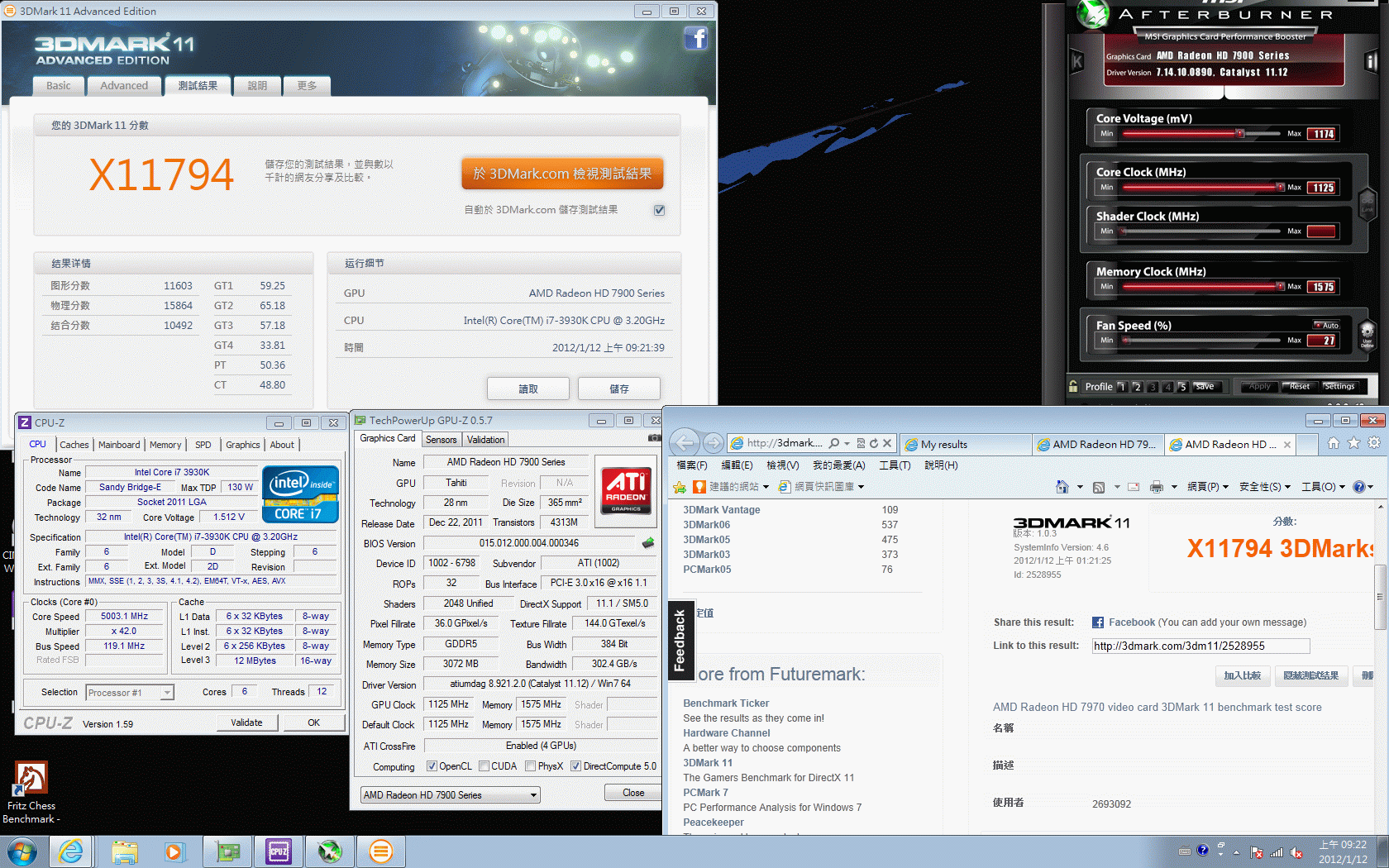This screenshot has height=868, width=1389.
Task: Click Facebook share link on result page
Action: point(1131,622)
